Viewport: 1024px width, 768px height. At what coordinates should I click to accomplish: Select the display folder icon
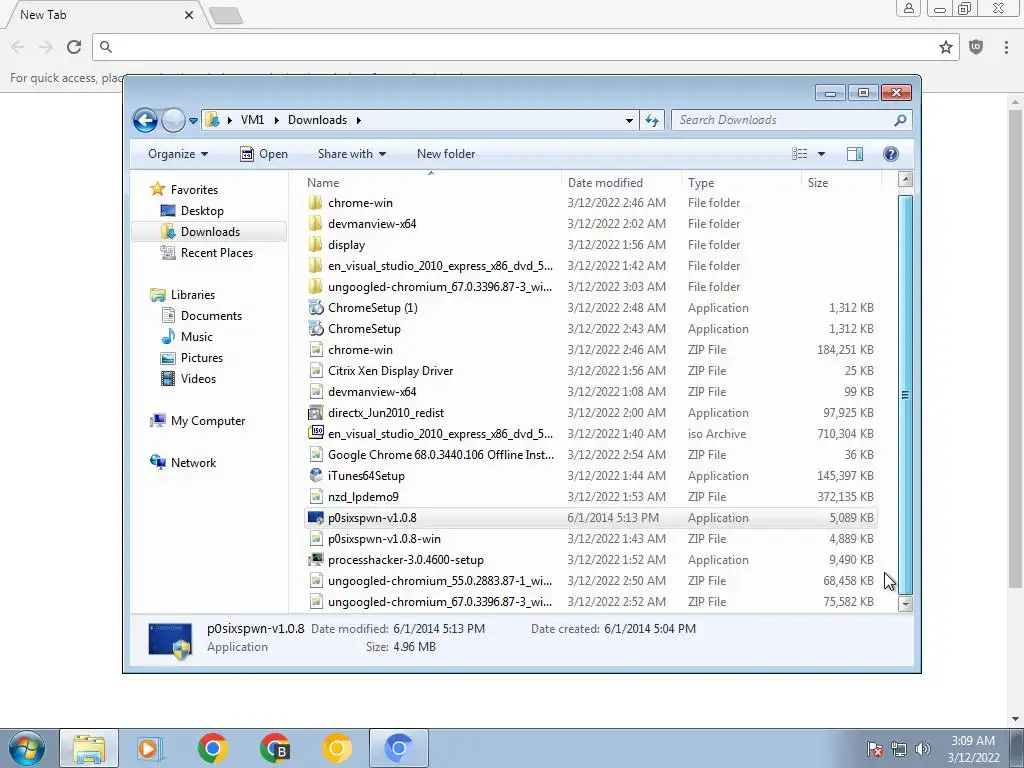pos(315,245)
